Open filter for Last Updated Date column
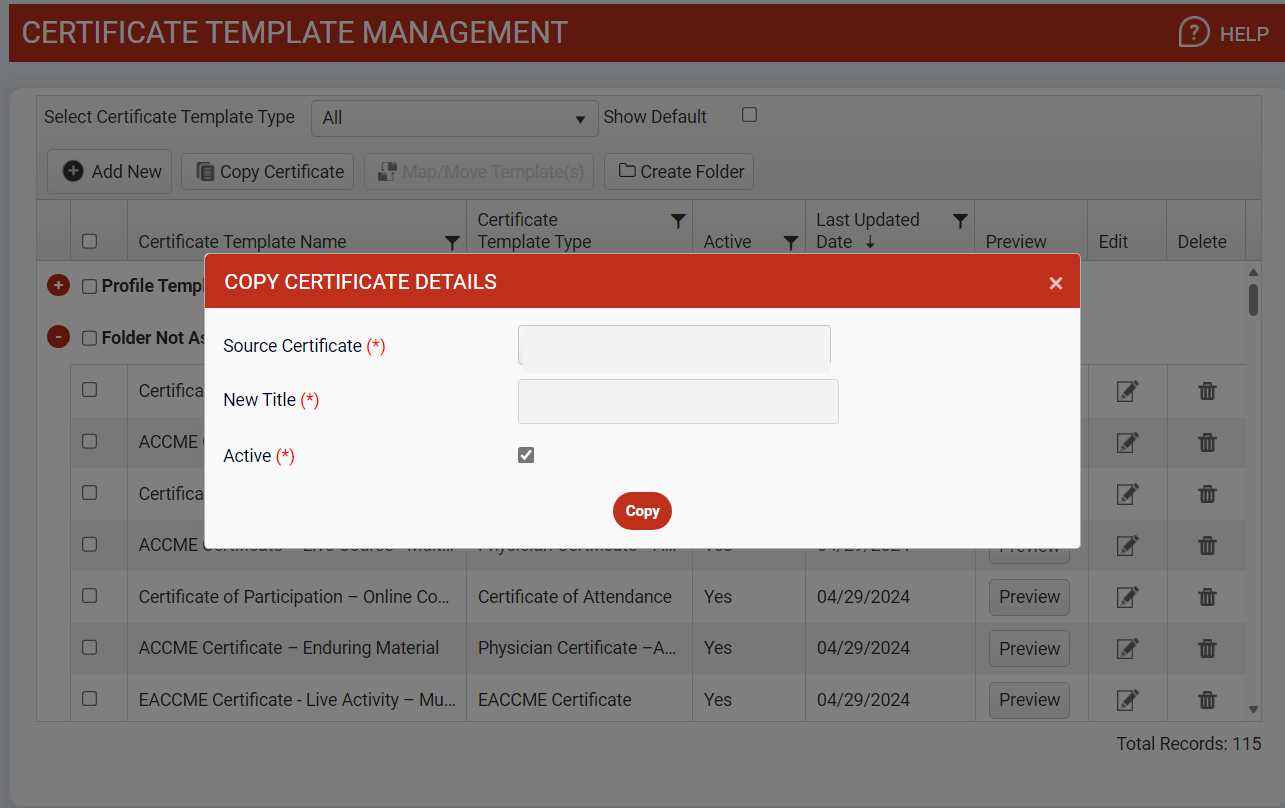The width and height of the screenshot is (1285, 808). [x=960, y=220]
